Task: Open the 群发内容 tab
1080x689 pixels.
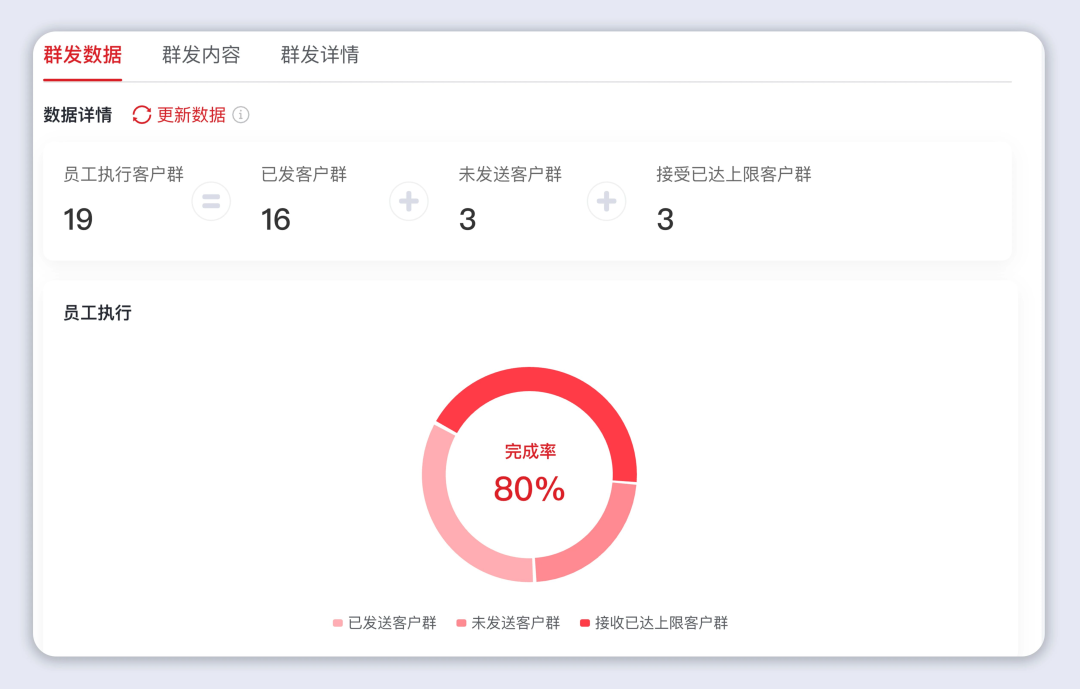Action: coord(201,55)
